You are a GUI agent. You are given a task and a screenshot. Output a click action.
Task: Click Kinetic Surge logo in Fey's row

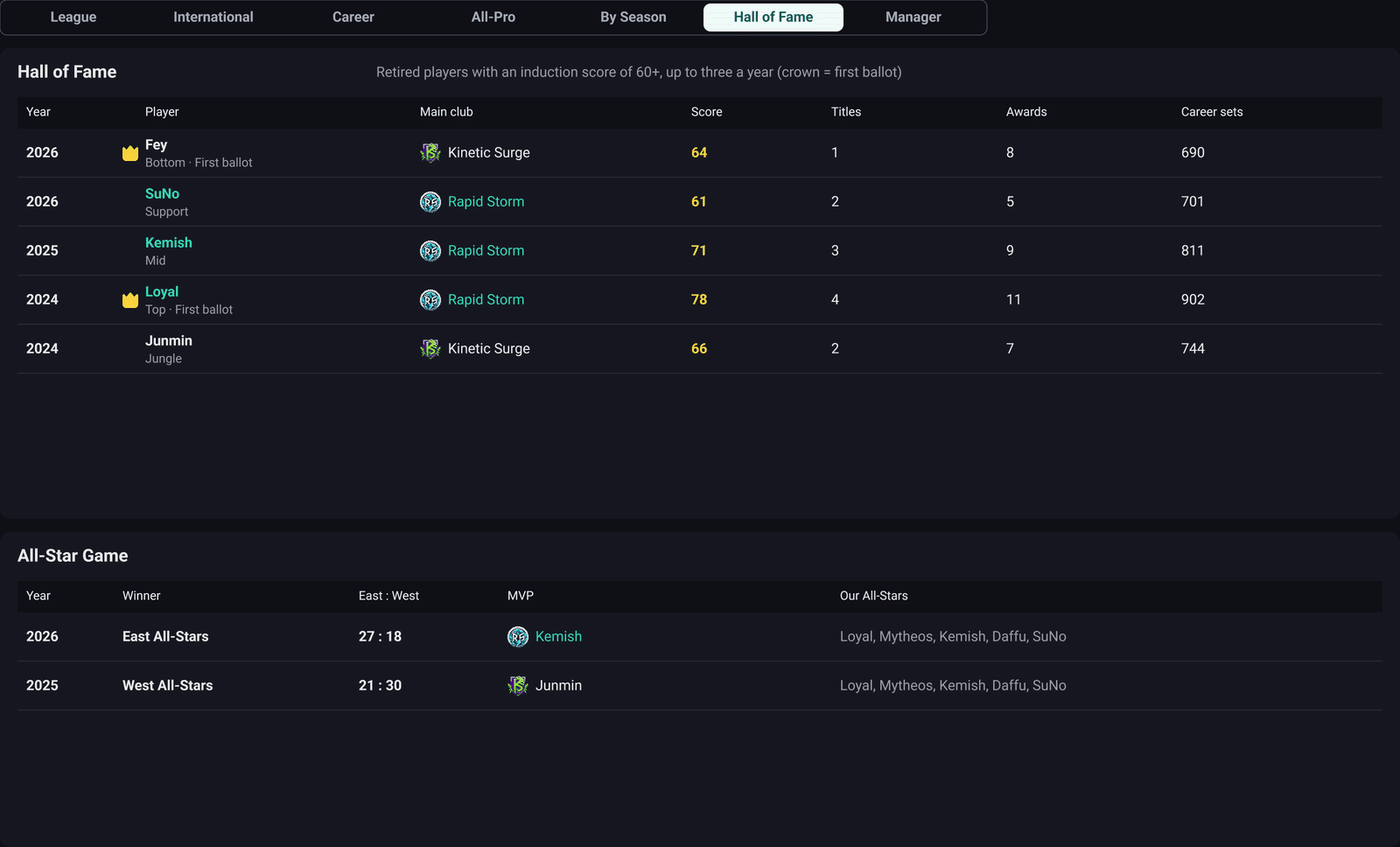coord(430,153)
